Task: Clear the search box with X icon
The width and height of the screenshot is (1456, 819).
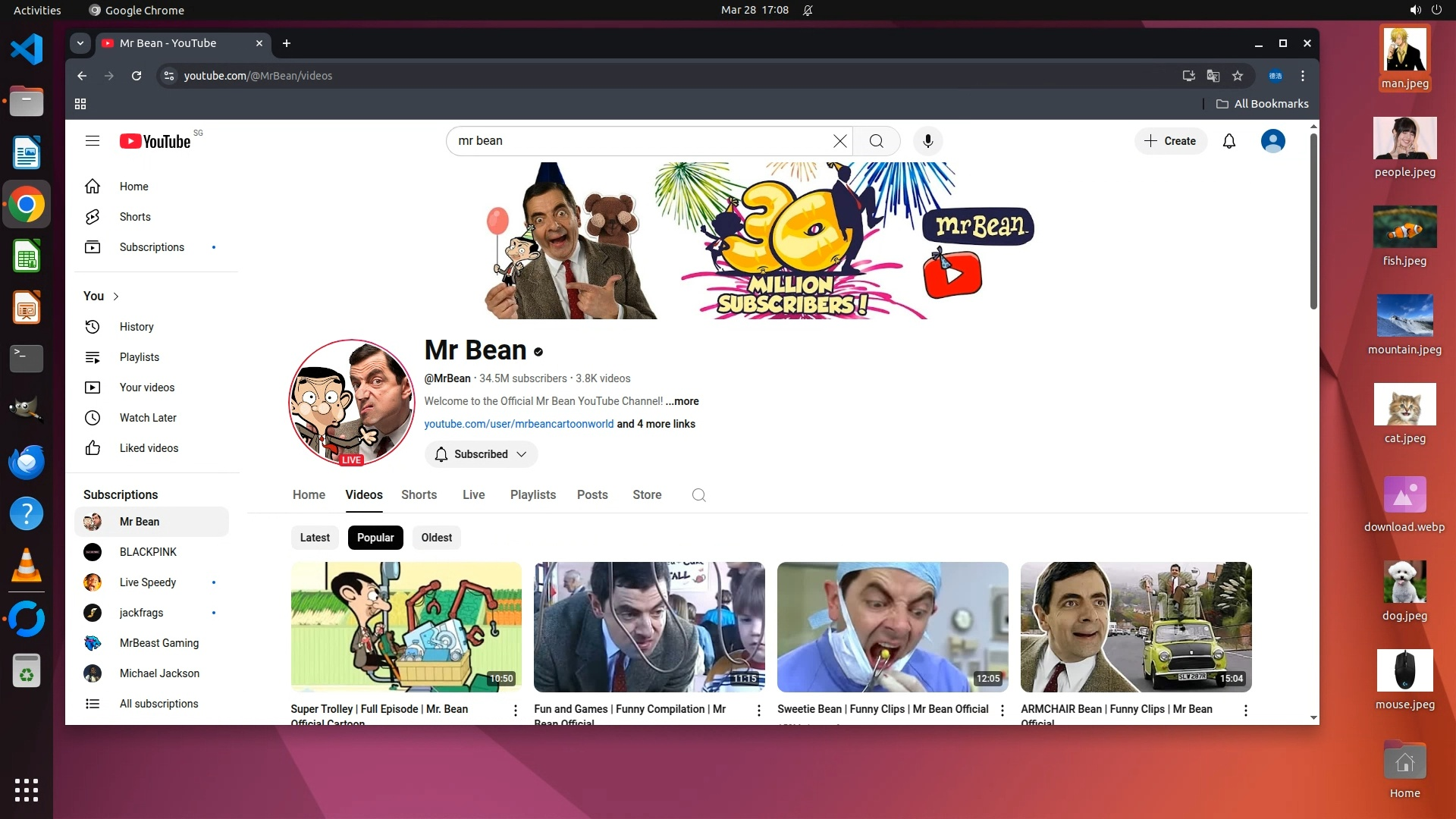Action: coord(839,141)
